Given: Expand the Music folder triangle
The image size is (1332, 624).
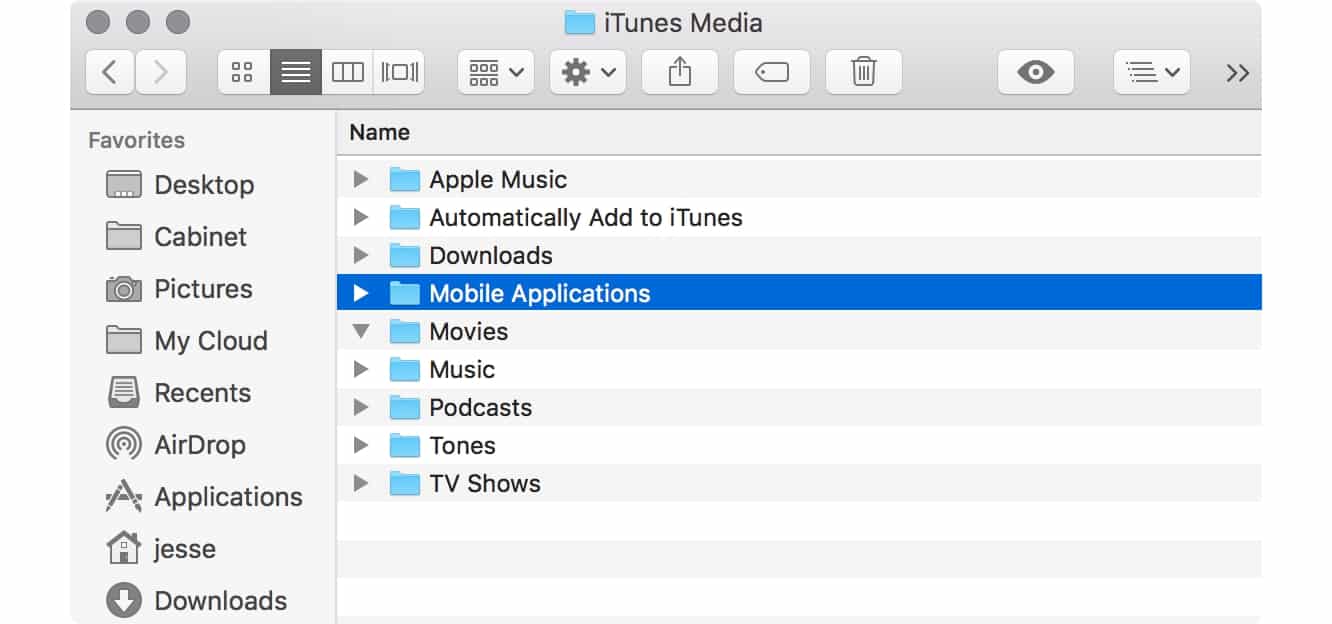Looking at the screenshot, I should (361, 370).
